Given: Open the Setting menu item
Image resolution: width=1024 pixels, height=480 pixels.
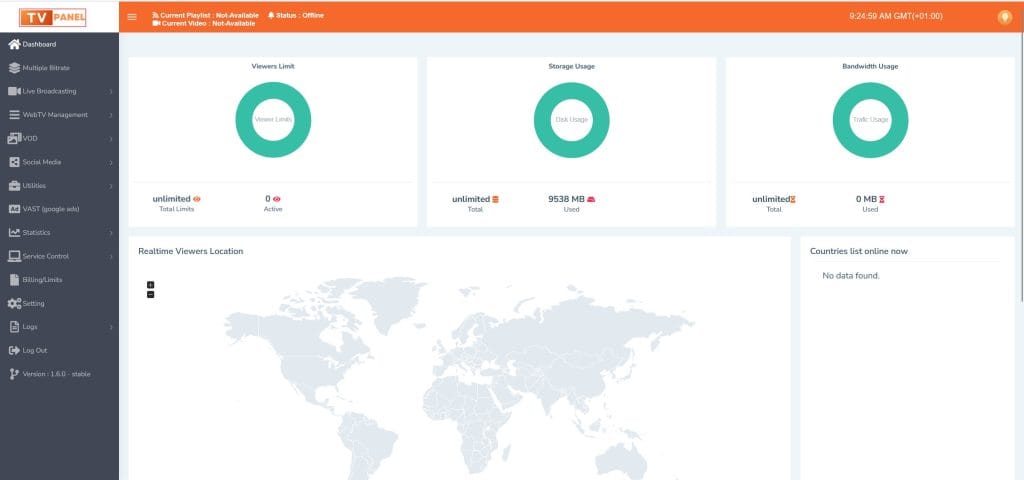Looking at the screenshot, I should coord(59,303).
